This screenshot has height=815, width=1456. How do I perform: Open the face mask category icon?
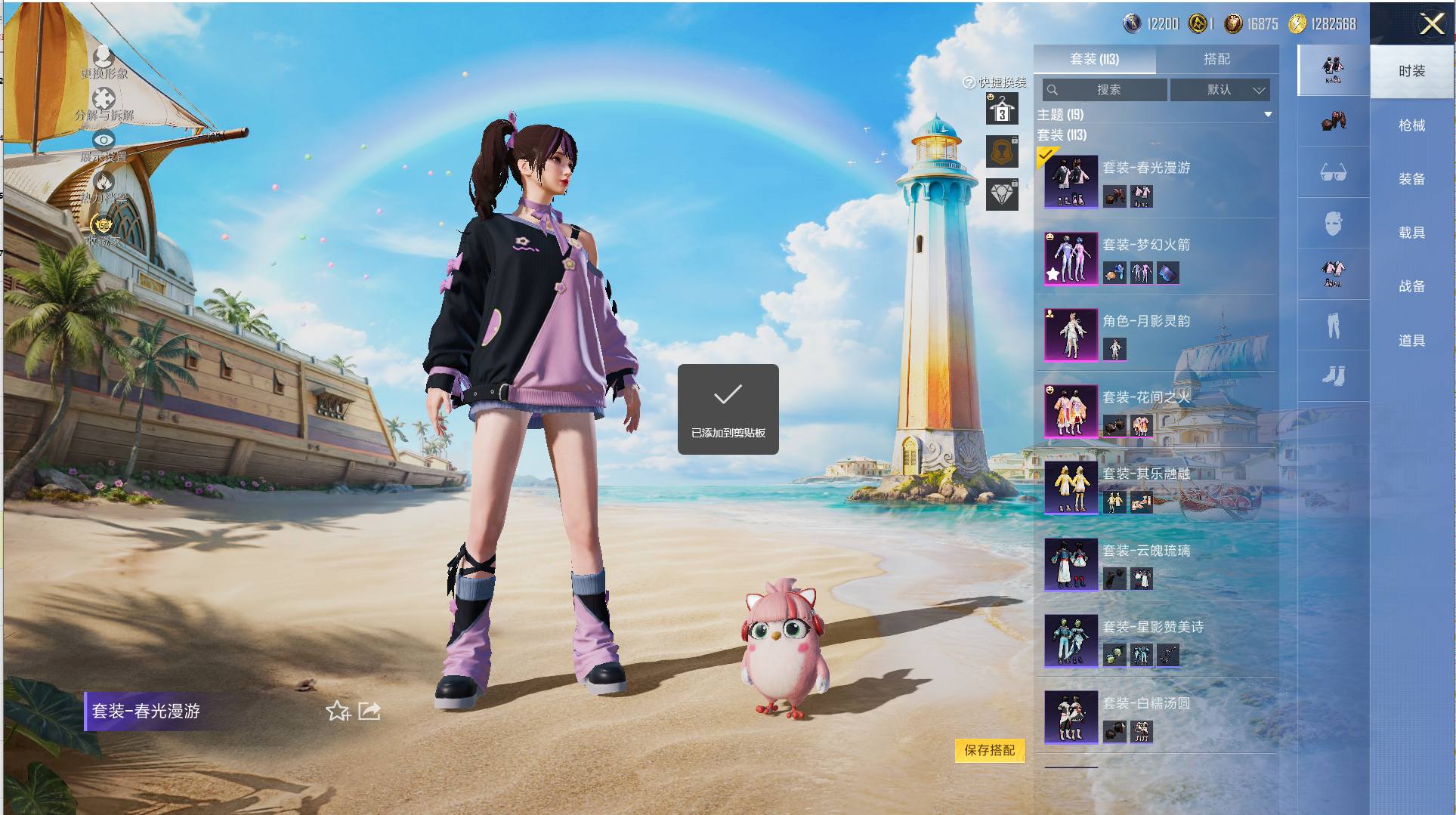(x=1333, y=224)
